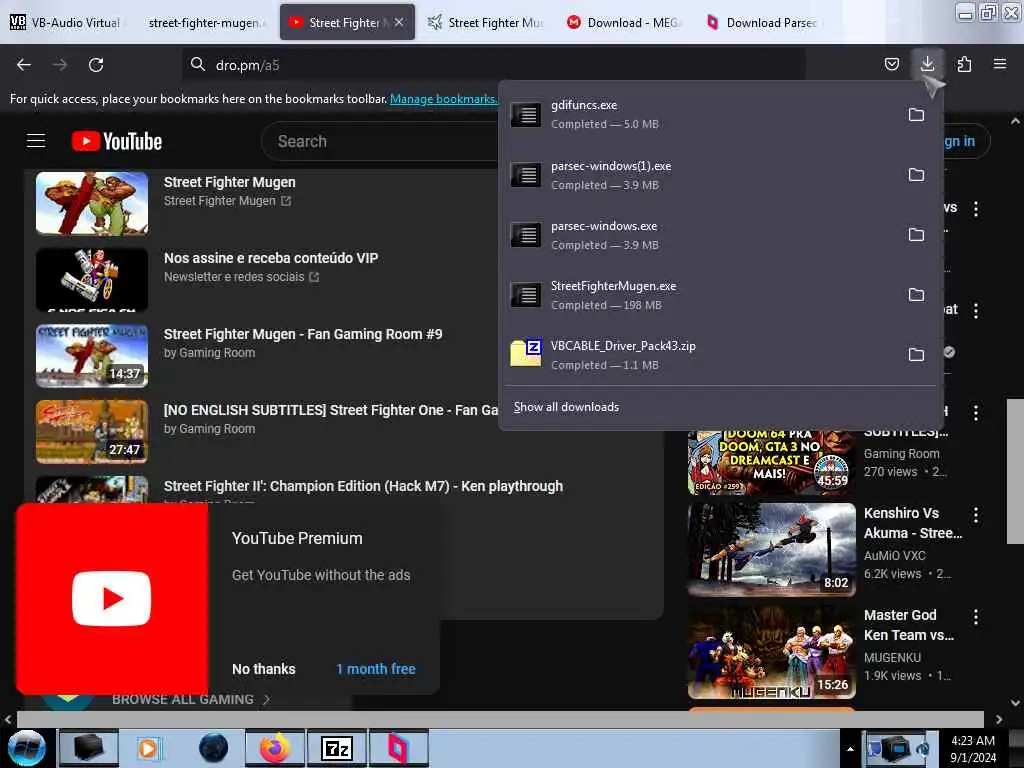Click the vertical scrollbar down arrow
Viewport: 1024px width, 768px height.
pyautogui.click(x=1015, y=703)
